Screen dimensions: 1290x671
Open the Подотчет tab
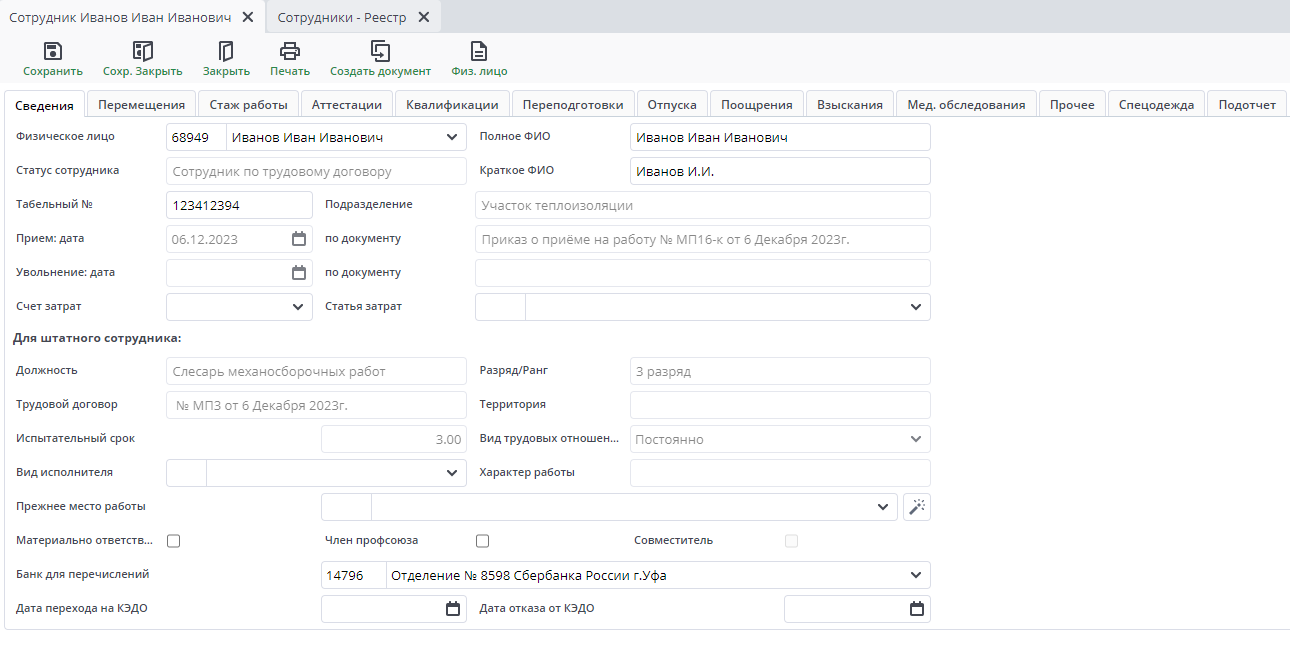(x=1247, y=105)
